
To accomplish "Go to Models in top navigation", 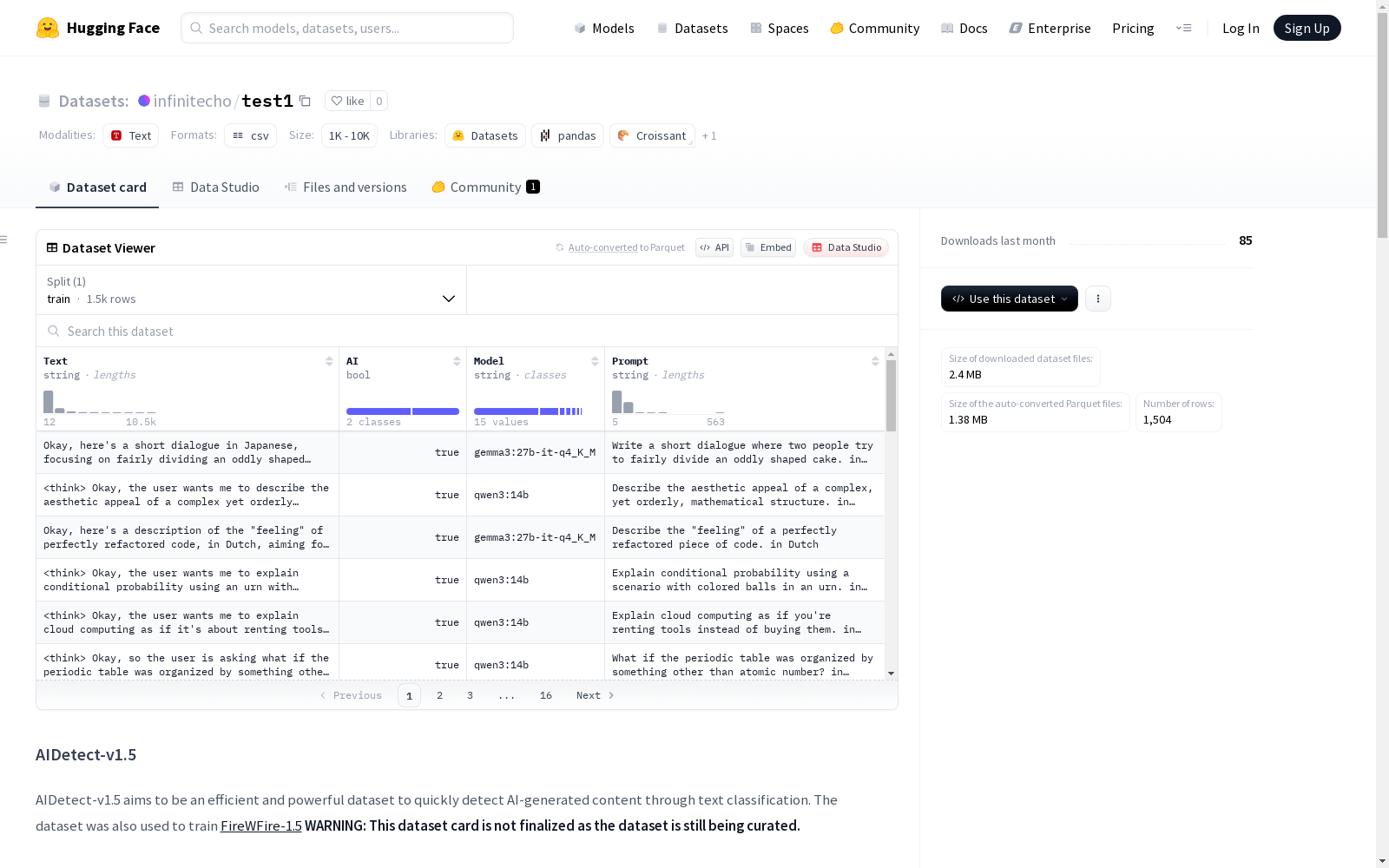I will tap(604, 28).
